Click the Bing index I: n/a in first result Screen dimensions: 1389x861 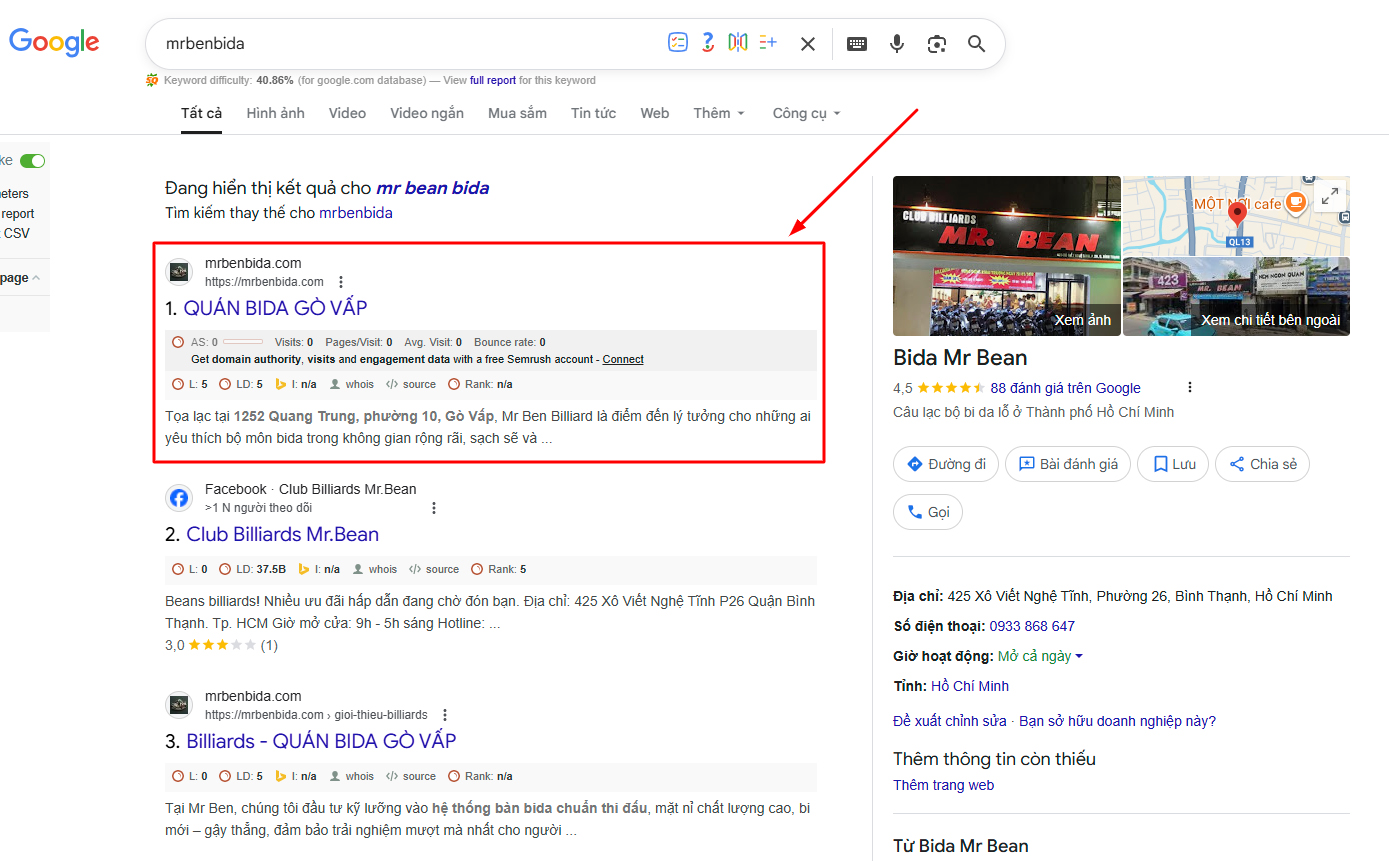pos(296,384)
